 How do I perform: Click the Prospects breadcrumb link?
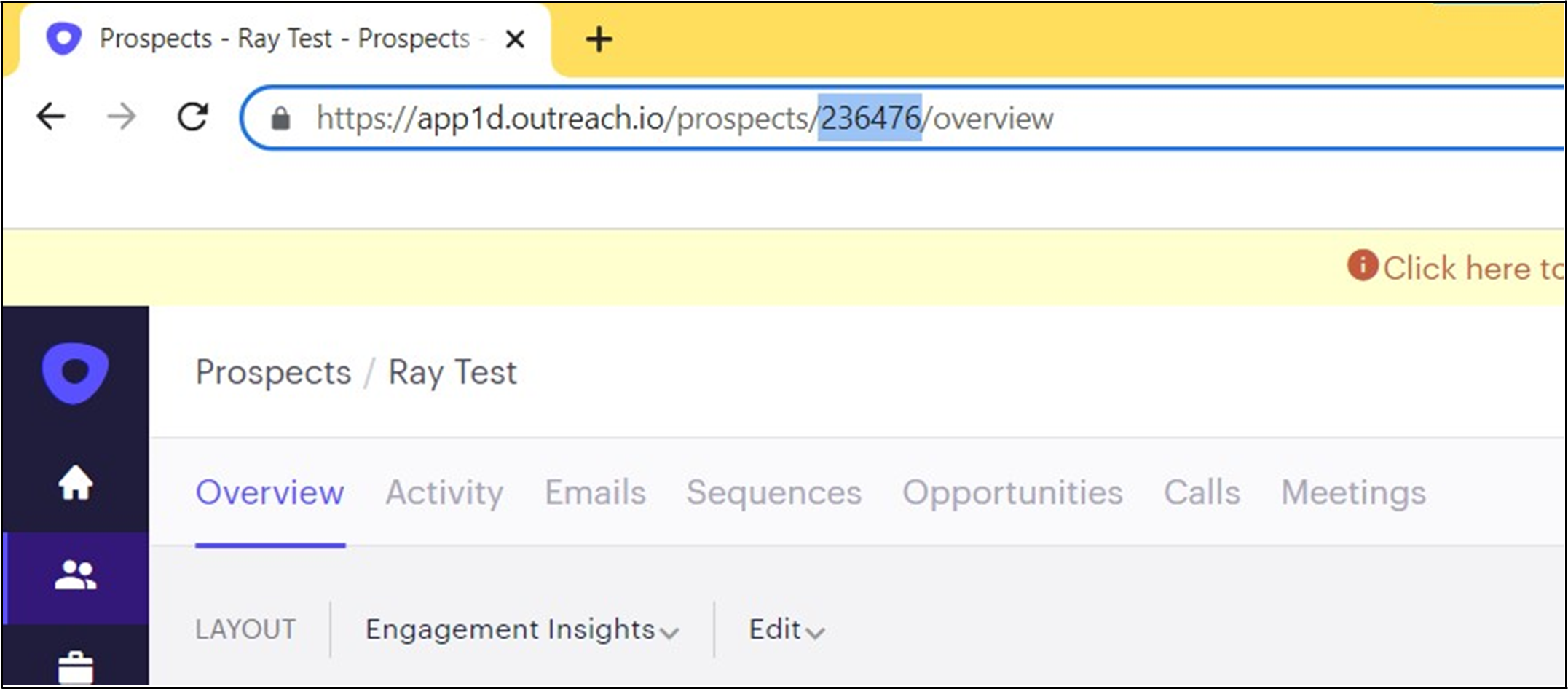tap(272, 372)
